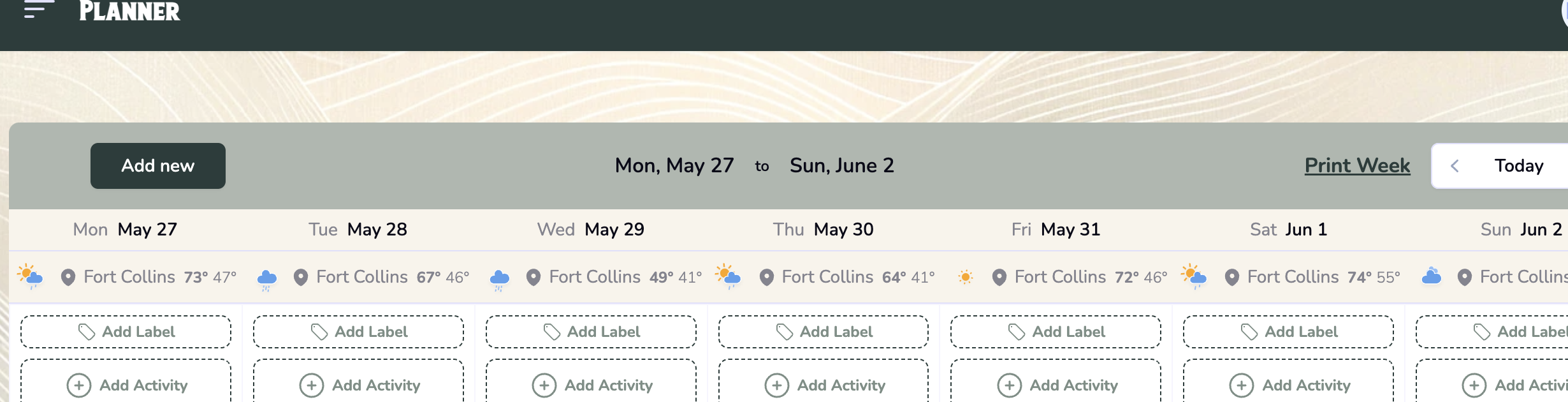Viewport: 1568px width, 402px height.
Task: Click Monday's partly cloudy weather icon
Action: coord(30,276)
